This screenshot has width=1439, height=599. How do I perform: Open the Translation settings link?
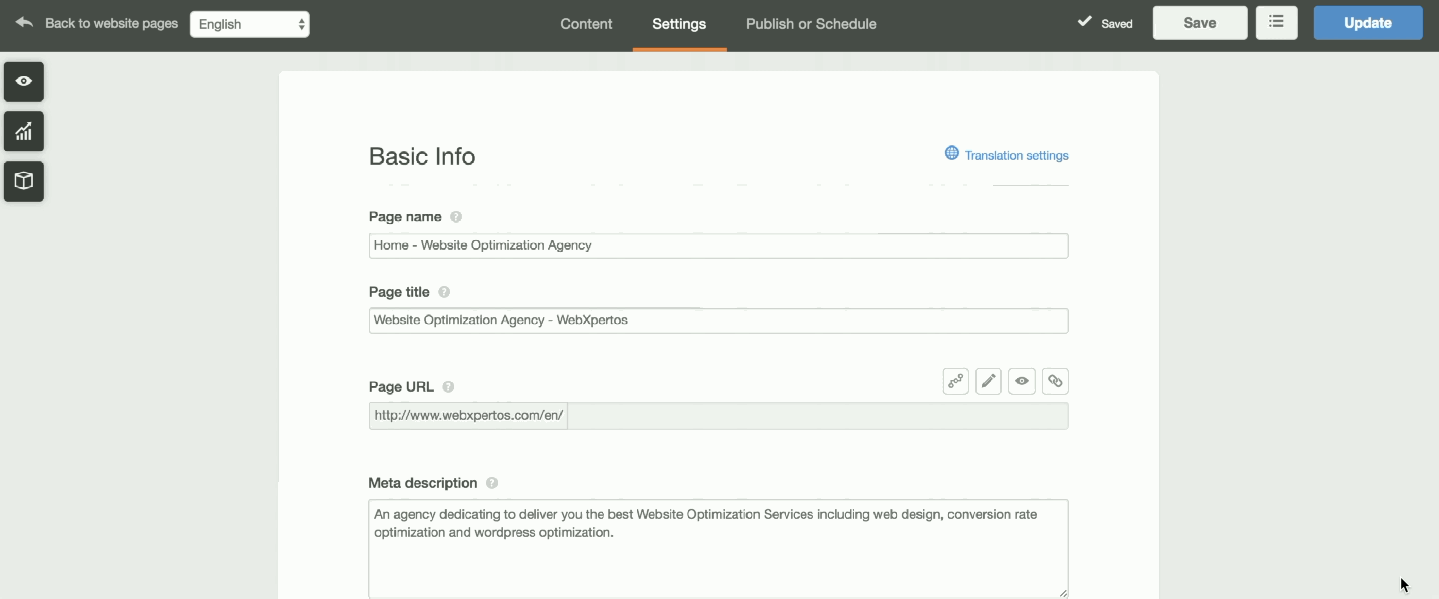point(1016,155)
